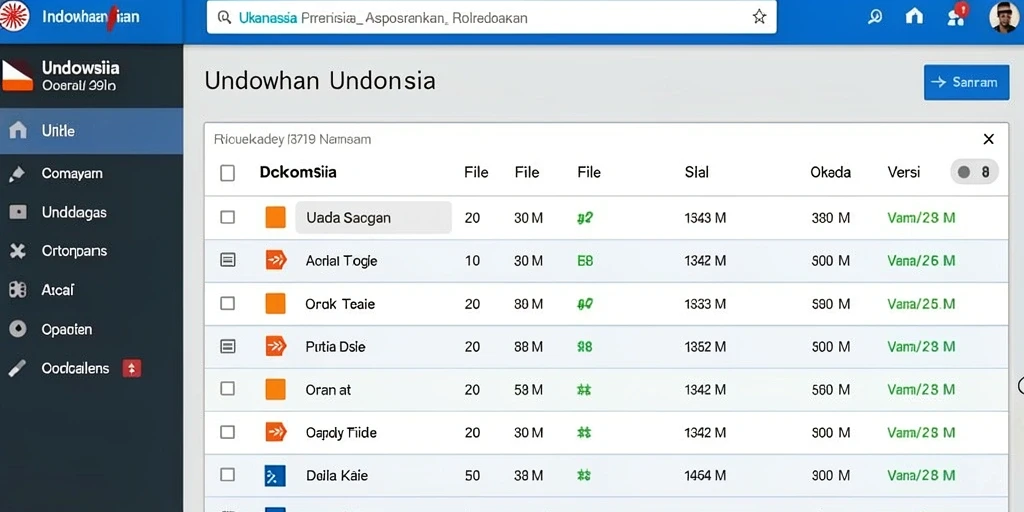This screenshot has height=512, width=1024.
Task: Expand the Putia Dsle row list icon
Action: click(227, 346)
